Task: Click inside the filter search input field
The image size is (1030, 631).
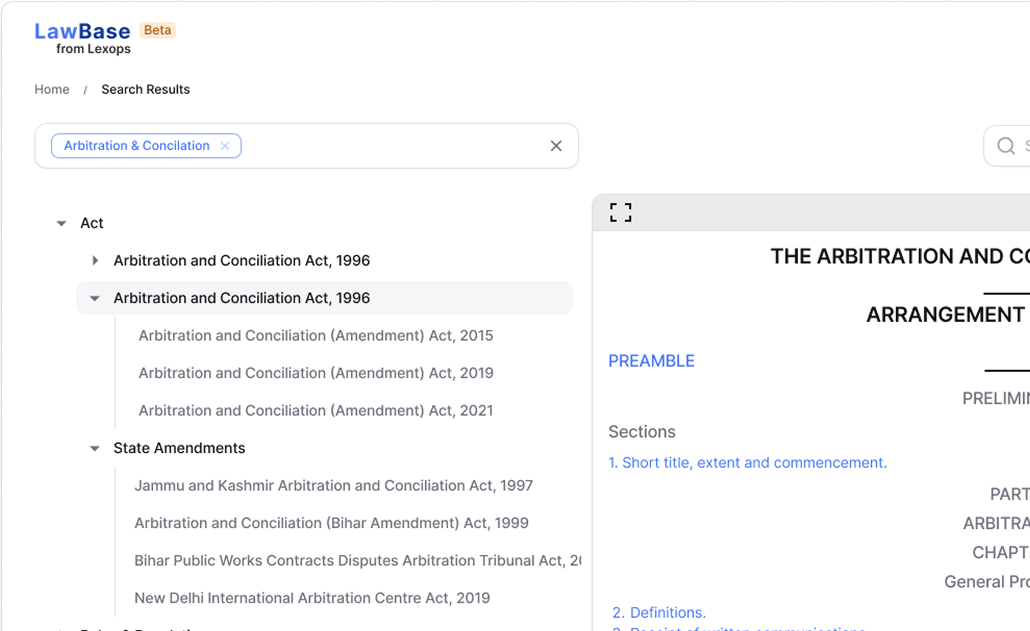Action: click(x=390, y=146)
